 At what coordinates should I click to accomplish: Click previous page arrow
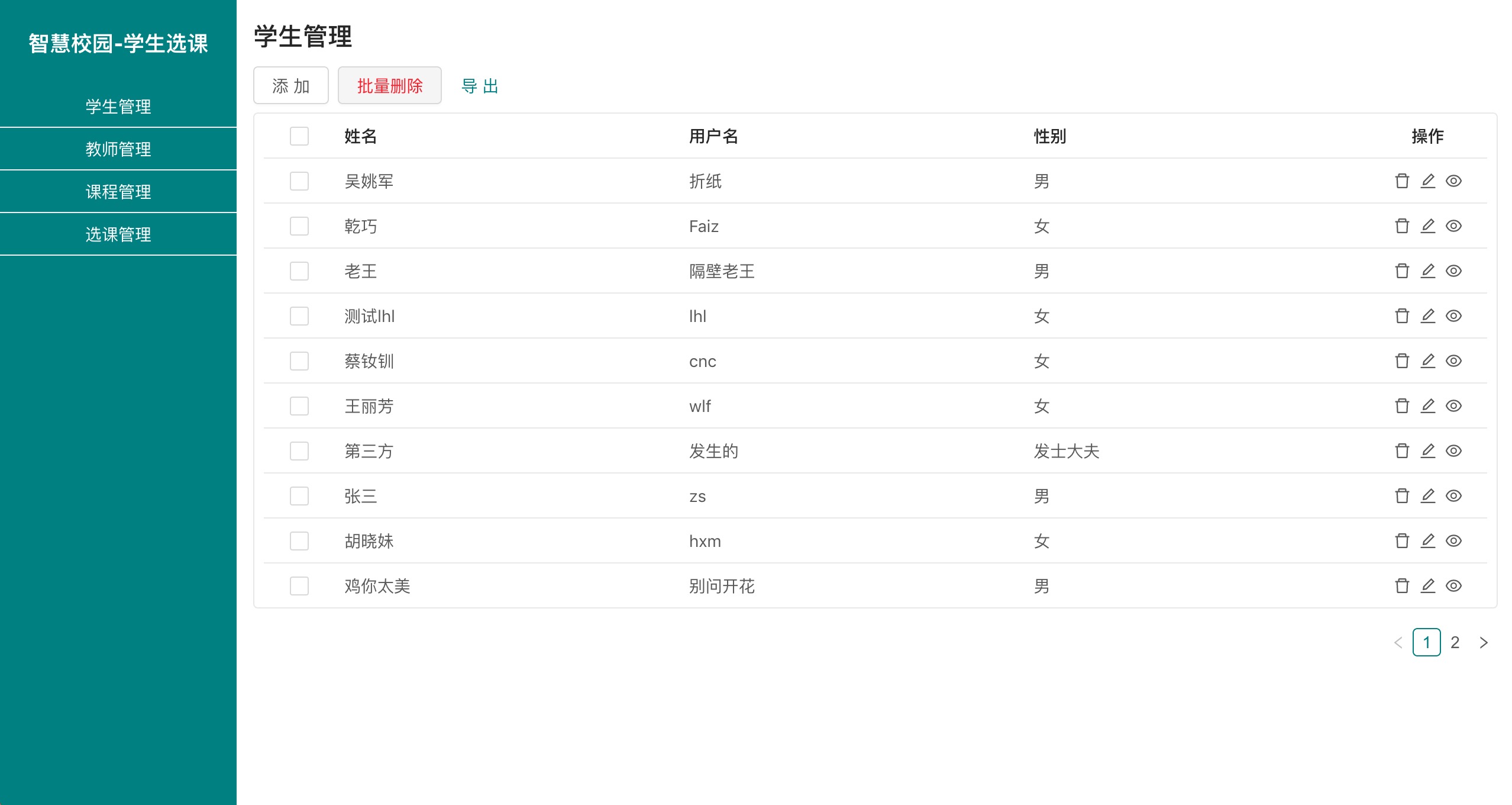click(1398, 642)
